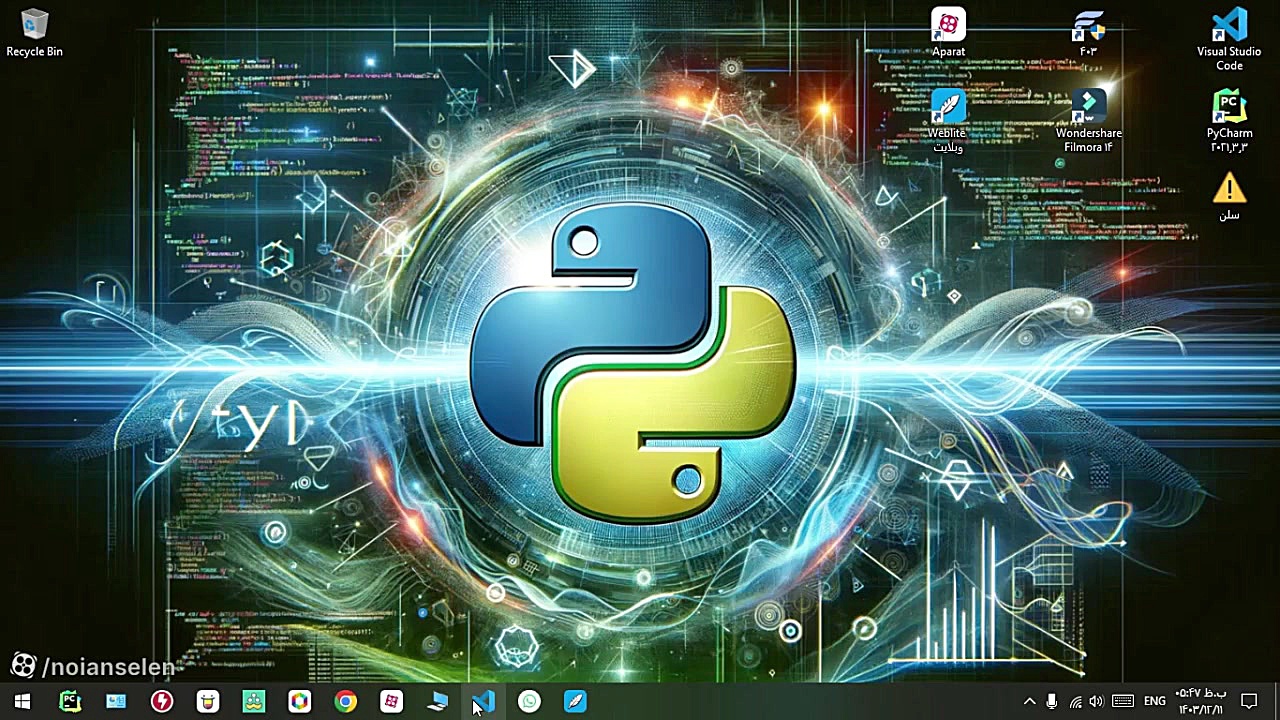
Task: Open the smiling face taskbar app
Action: (x=207, y=701)
